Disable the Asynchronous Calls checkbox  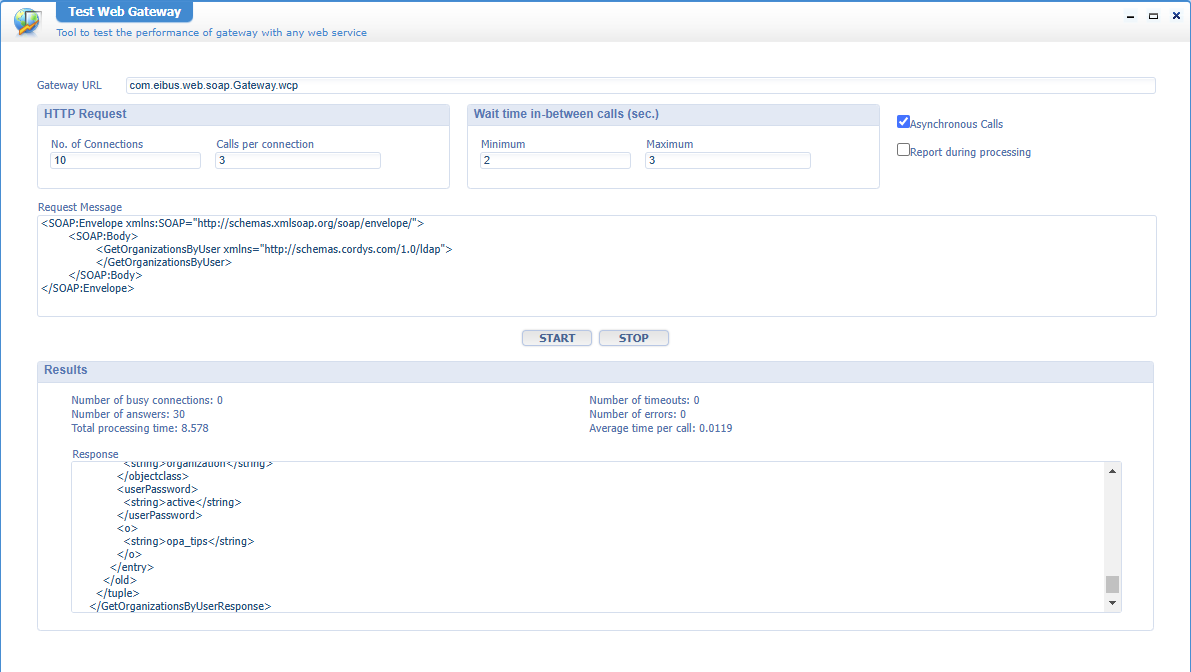point(903,121)
